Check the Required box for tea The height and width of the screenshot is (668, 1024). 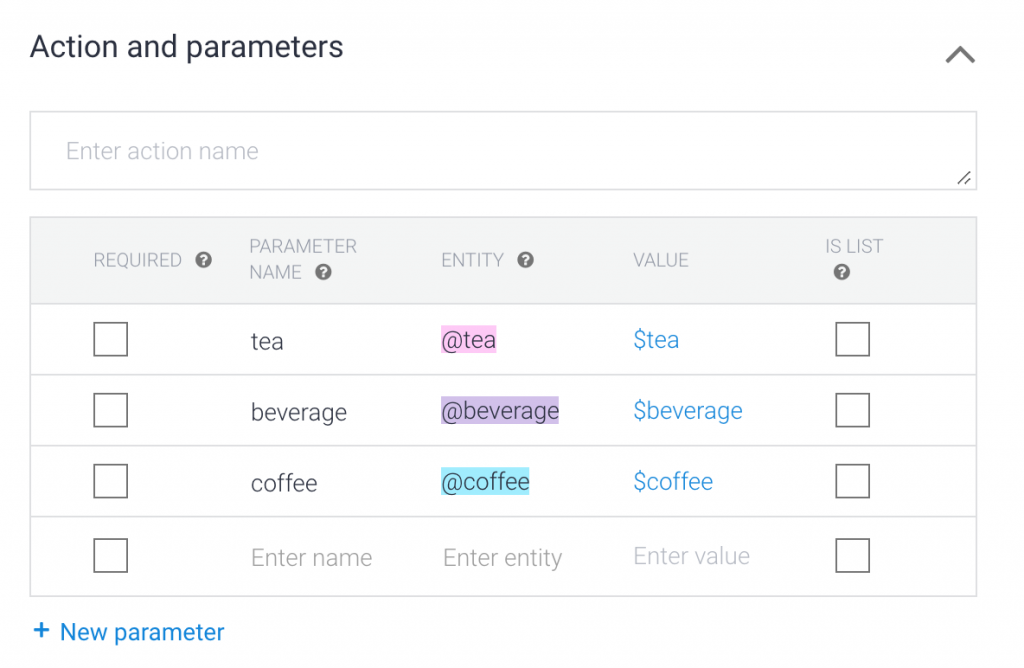tap(110, 340)
